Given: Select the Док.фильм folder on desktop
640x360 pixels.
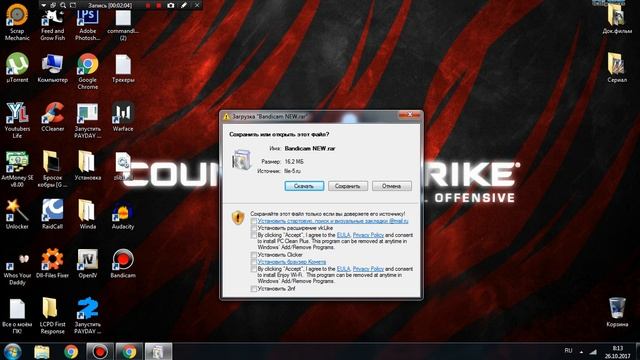Looking at the screenshot, I should (617, 20).
